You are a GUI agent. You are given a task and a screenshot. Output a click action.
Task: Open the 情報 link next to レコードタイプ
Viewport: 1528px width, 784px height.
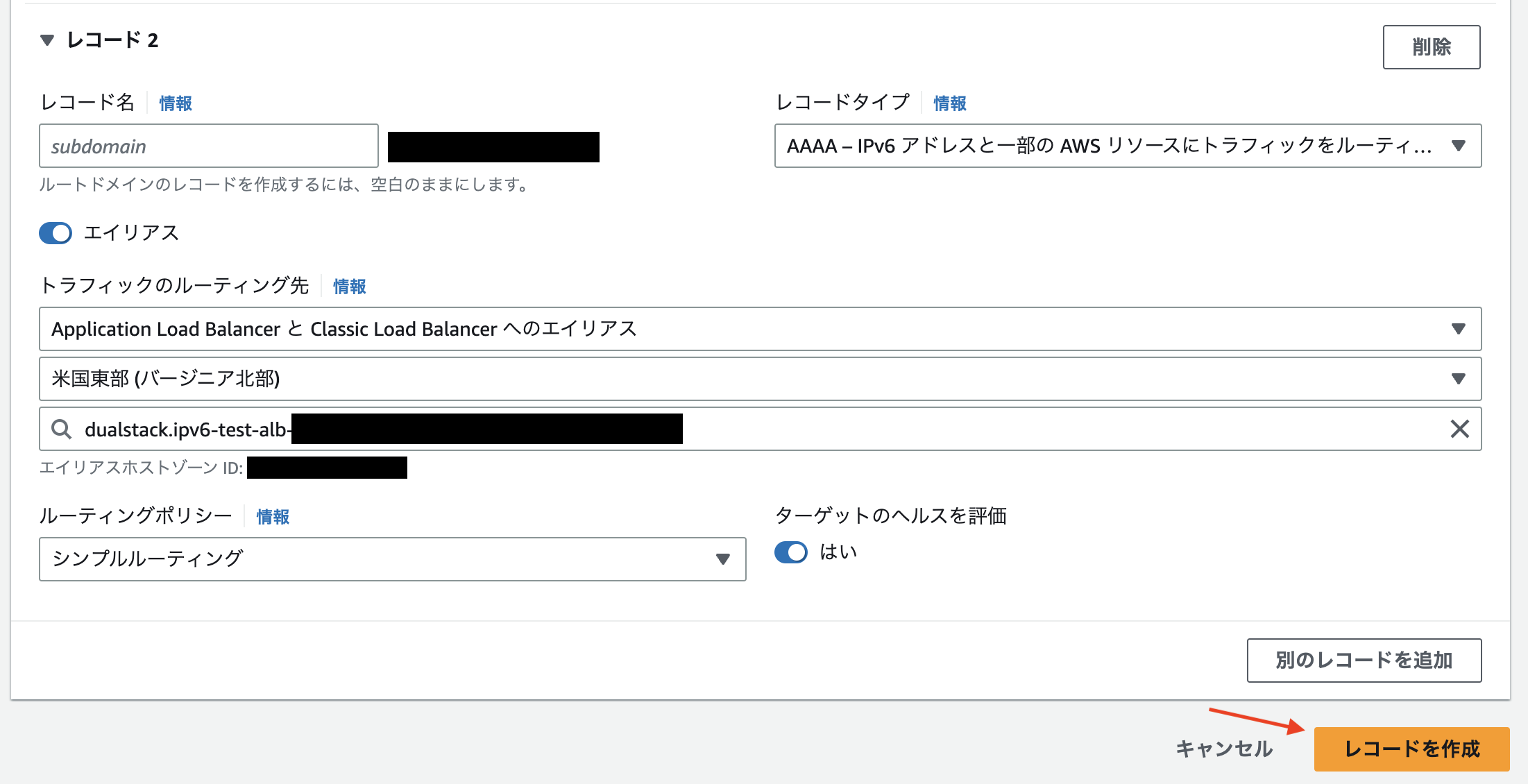pos(950,103)
